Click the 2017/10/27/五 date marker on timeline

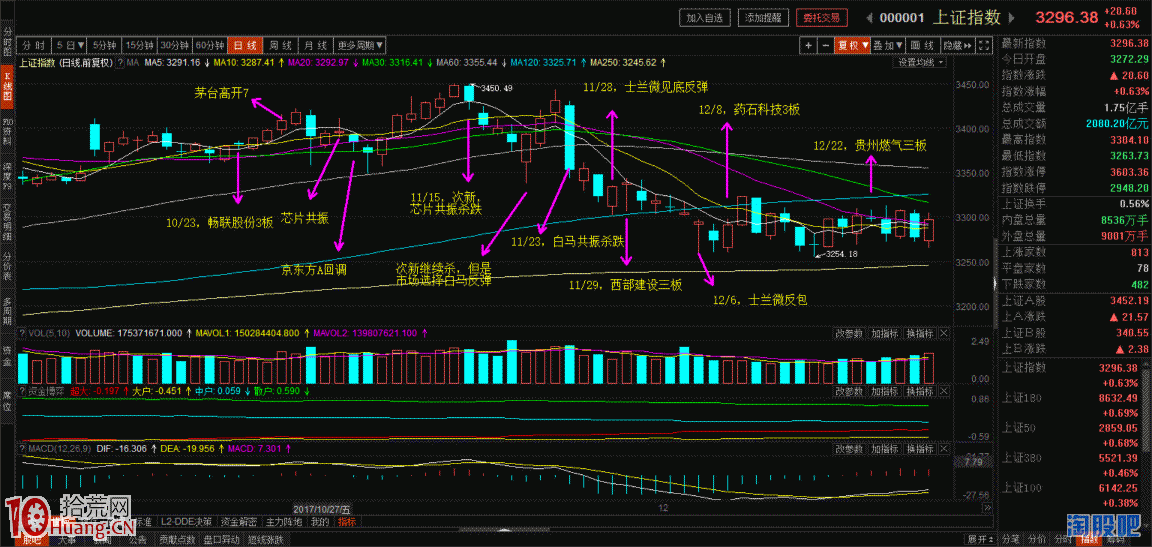coord(323,508)
